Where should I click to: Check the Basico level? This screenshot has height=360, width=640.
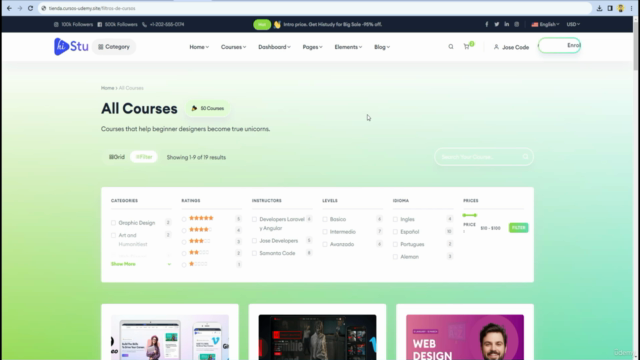(325, 220)
